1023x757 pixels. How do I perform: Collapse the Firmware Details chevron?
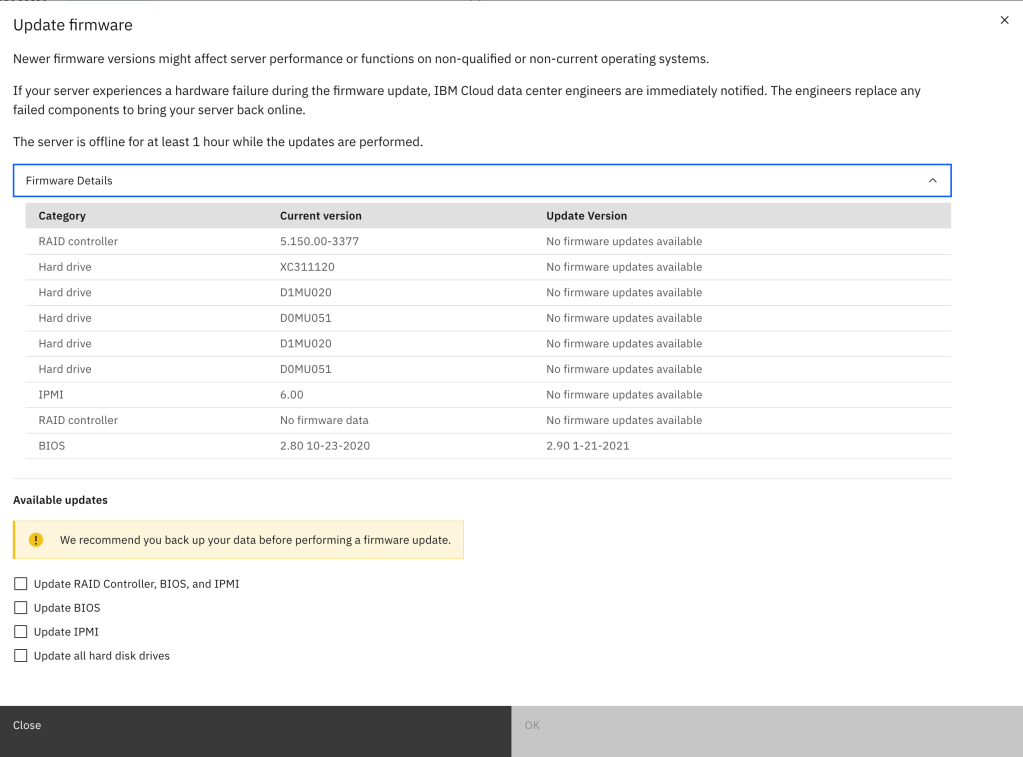[932, 181]
